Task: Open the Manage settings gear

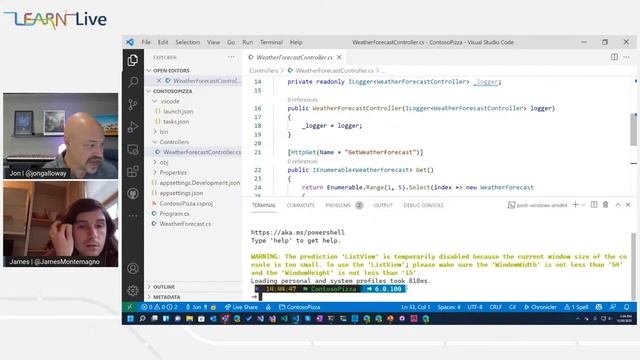Action: coord(133,291)
